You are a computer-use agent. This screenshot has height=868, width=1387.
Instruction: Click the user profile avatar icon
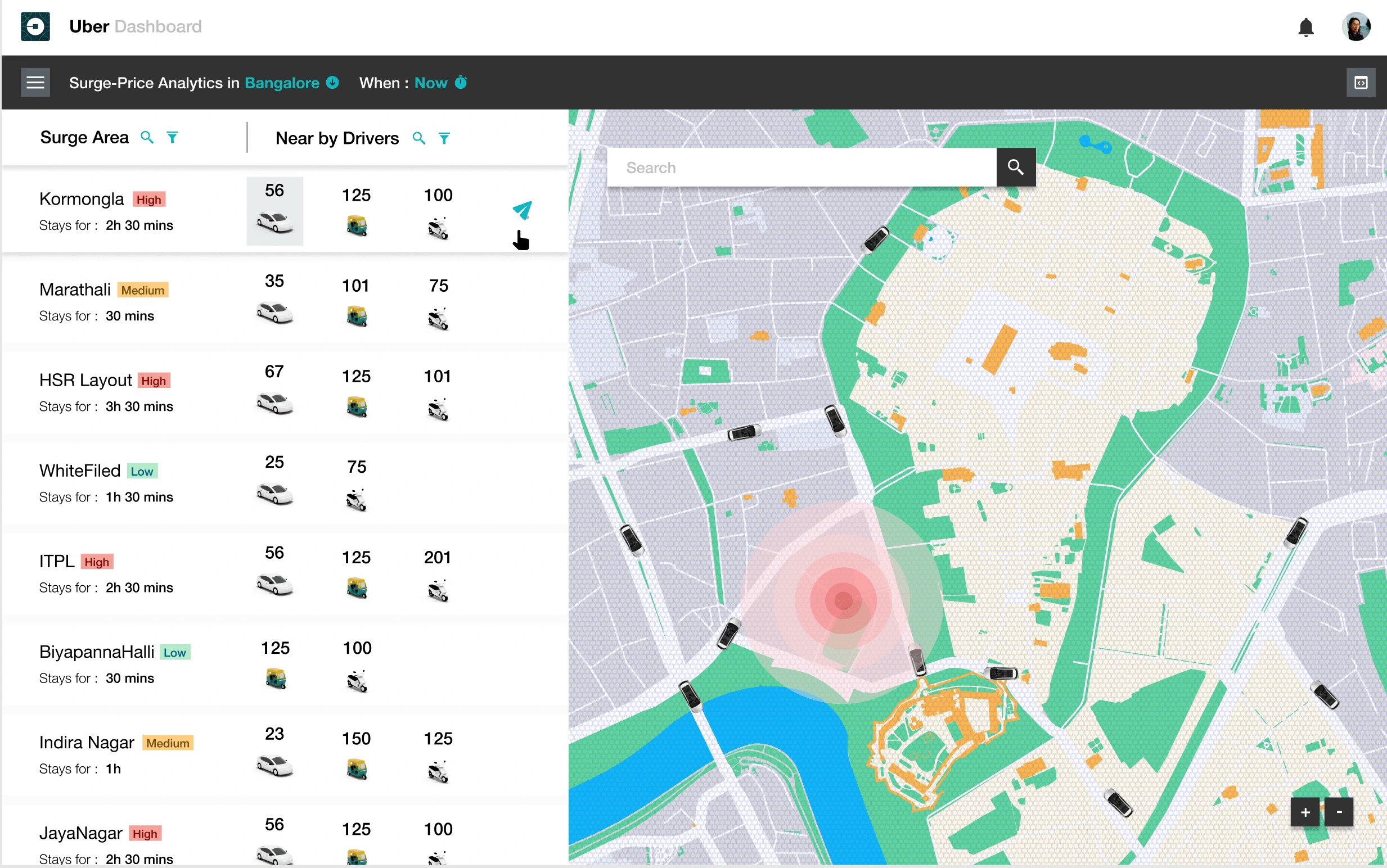click(1355, 27)
